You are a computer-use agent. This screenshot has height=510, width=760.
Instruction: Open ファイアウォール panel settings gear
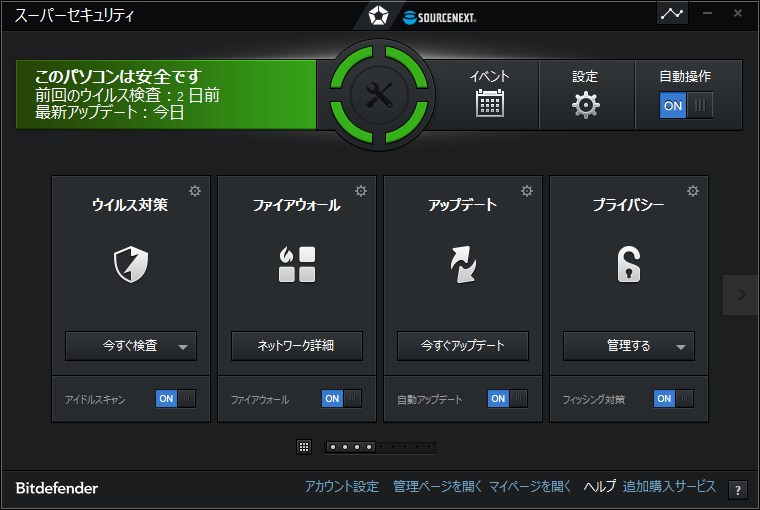361,191
